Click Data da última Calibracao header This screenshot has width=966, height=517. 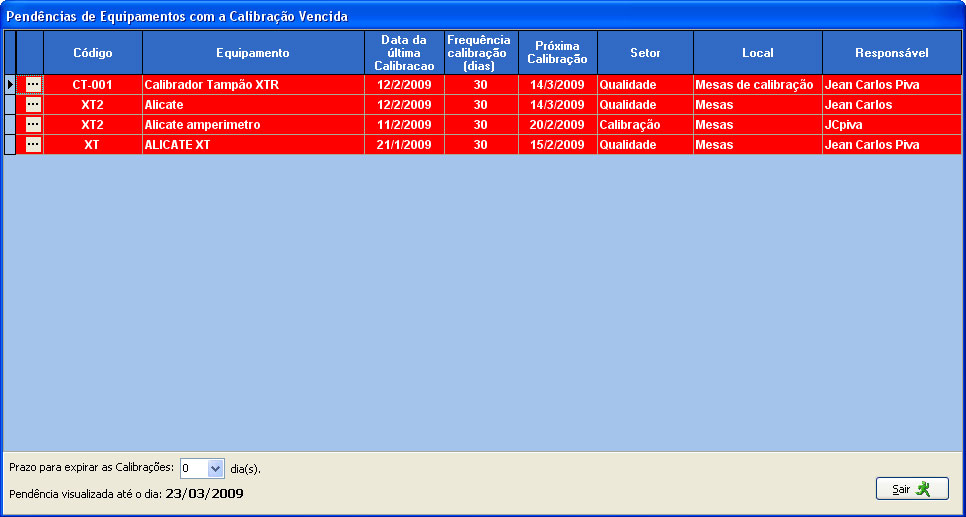point(404,53)
